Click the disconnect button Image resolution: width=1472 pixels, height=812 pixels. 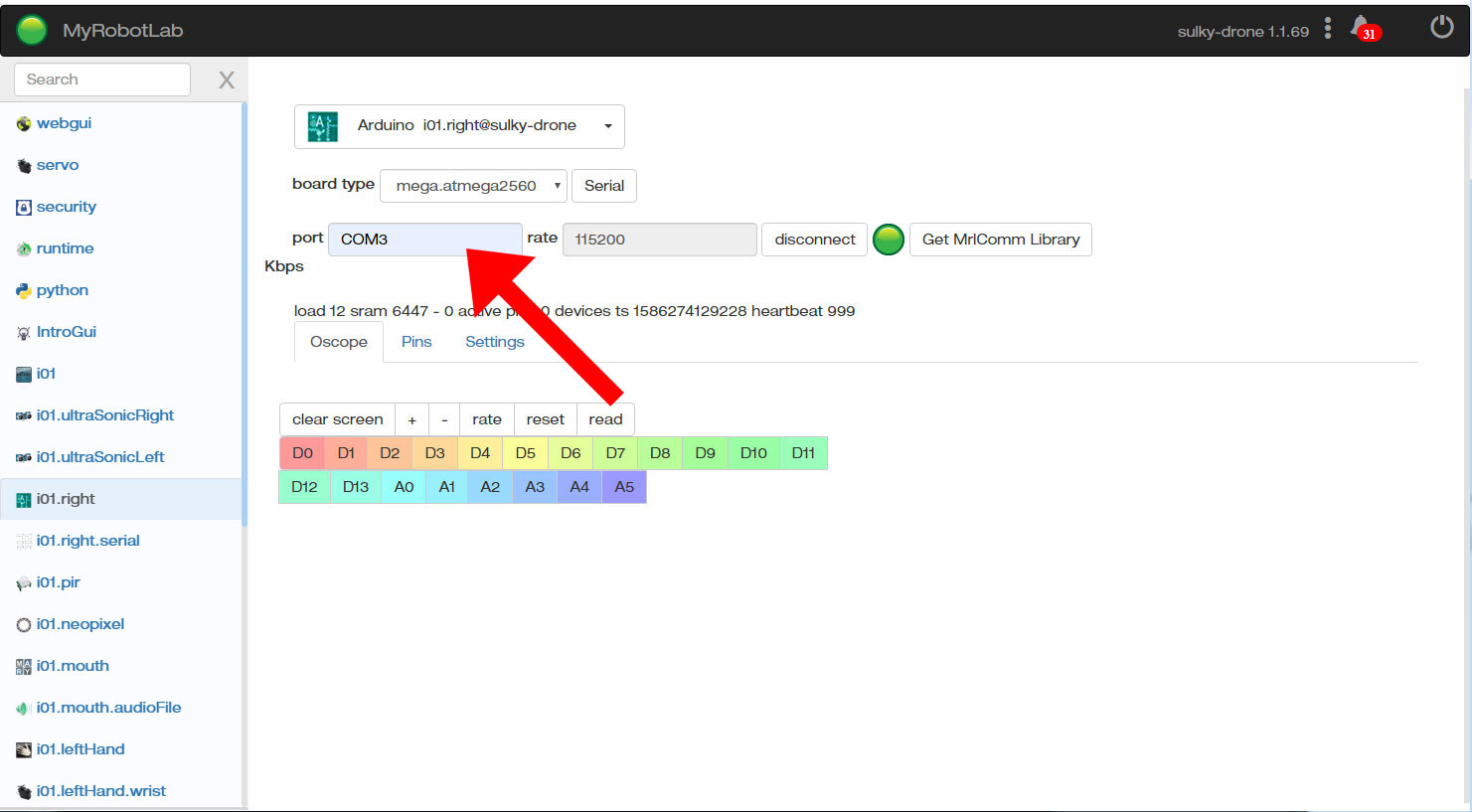tap(815, 240)
